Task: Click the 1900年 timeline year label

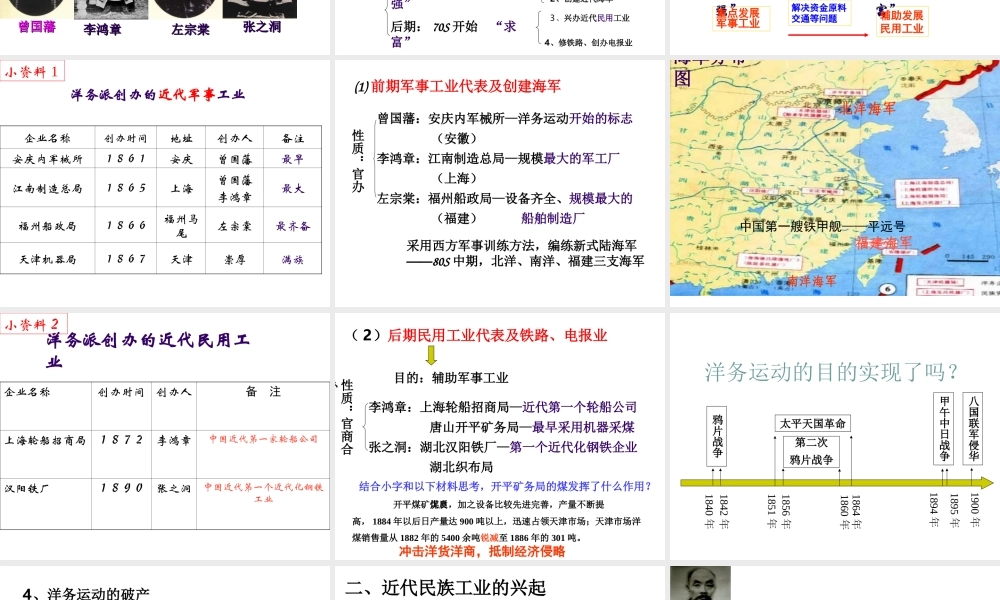Action: tap(974, 510)
